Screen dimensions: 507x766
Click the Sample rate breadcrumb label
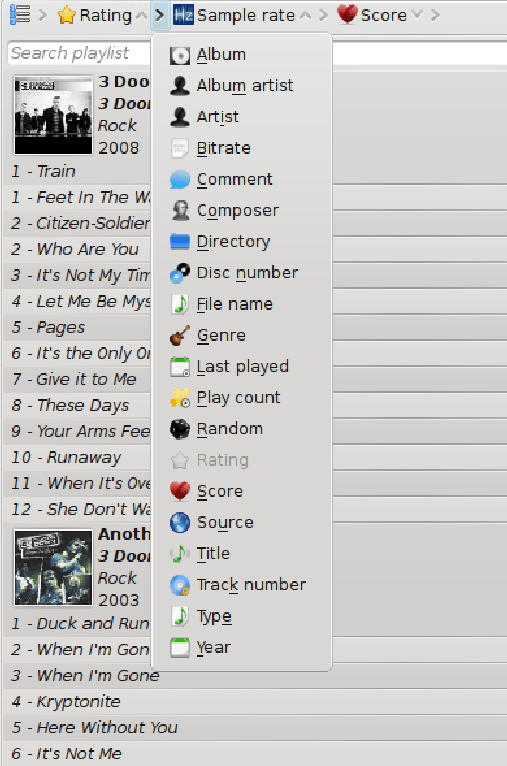click(246, 16)
